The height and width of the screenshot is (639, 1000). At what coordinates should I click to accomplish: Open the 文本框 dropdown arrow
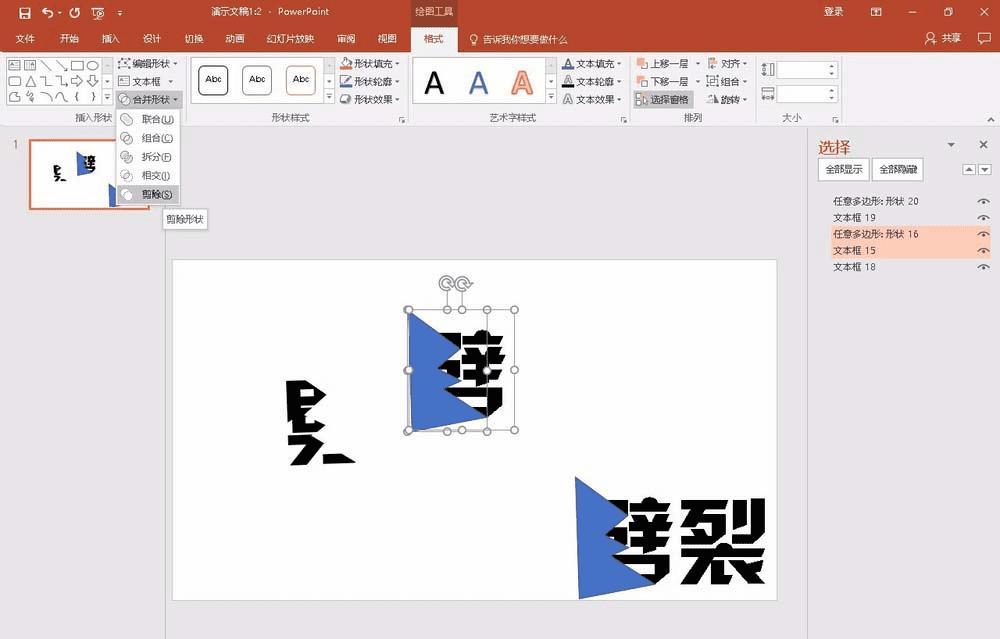click(170, 82)
